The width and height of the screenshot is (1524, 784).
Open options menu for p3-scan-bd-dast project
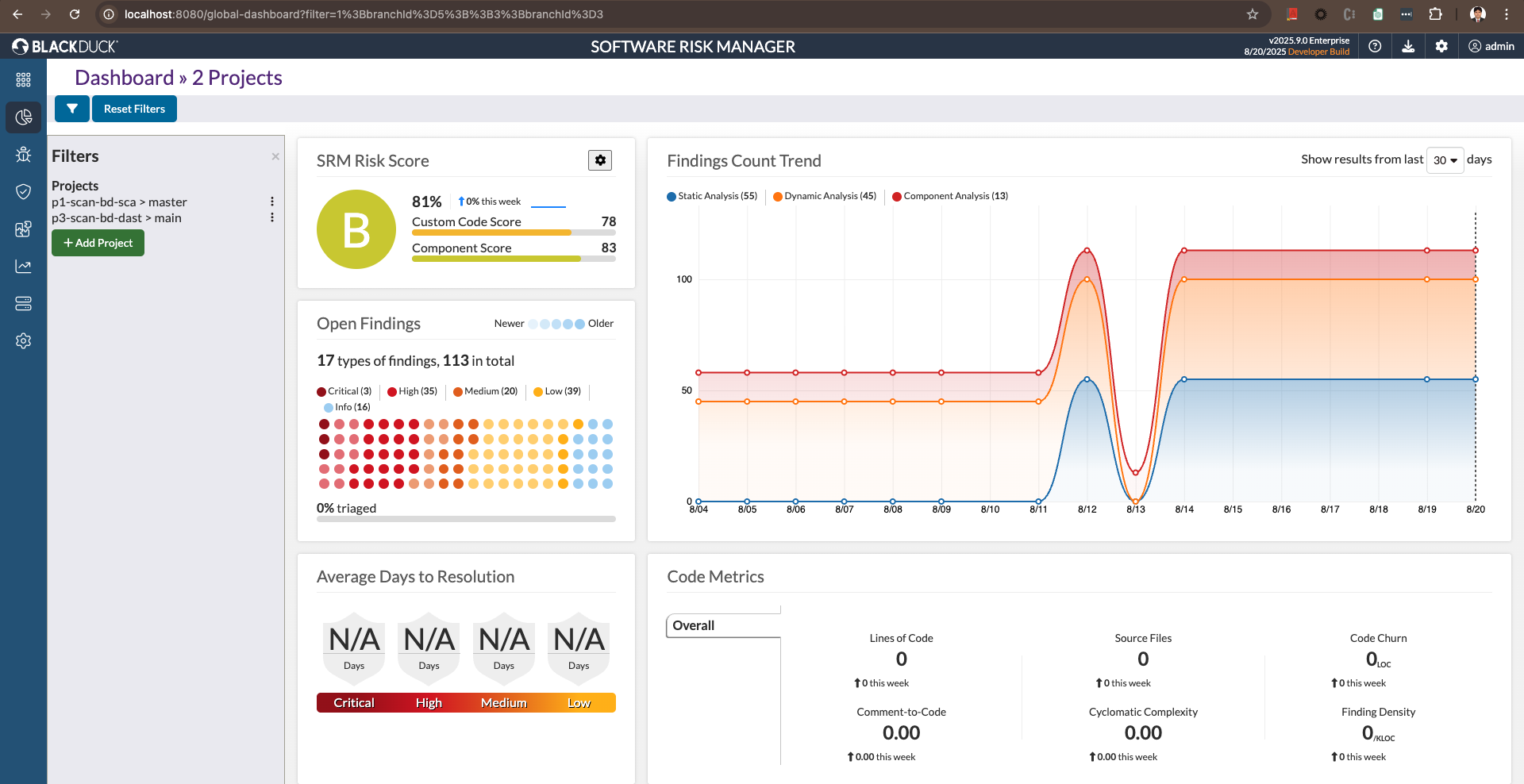272,218
